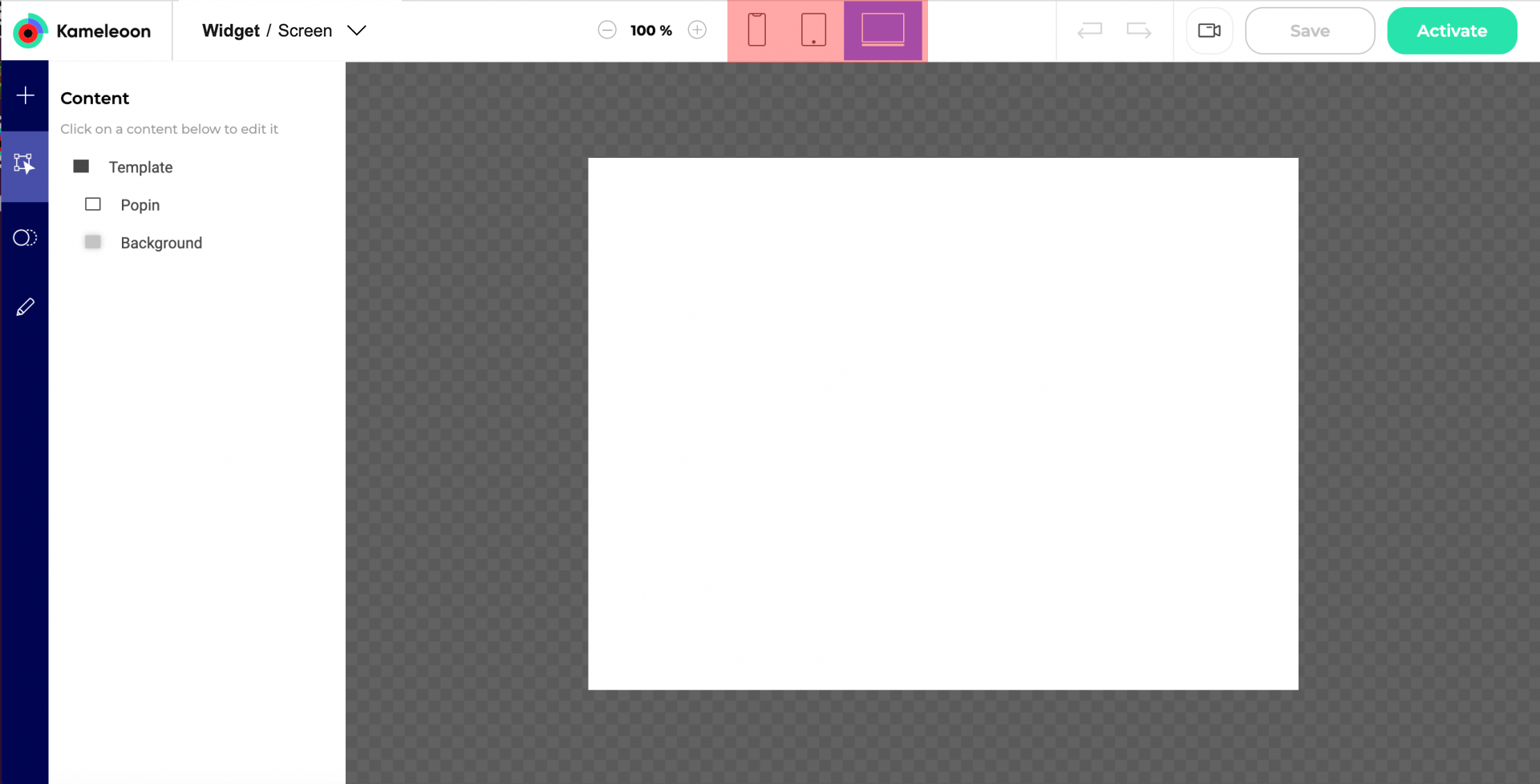
Task: Redo the last action
Action: coord(1139,30)
